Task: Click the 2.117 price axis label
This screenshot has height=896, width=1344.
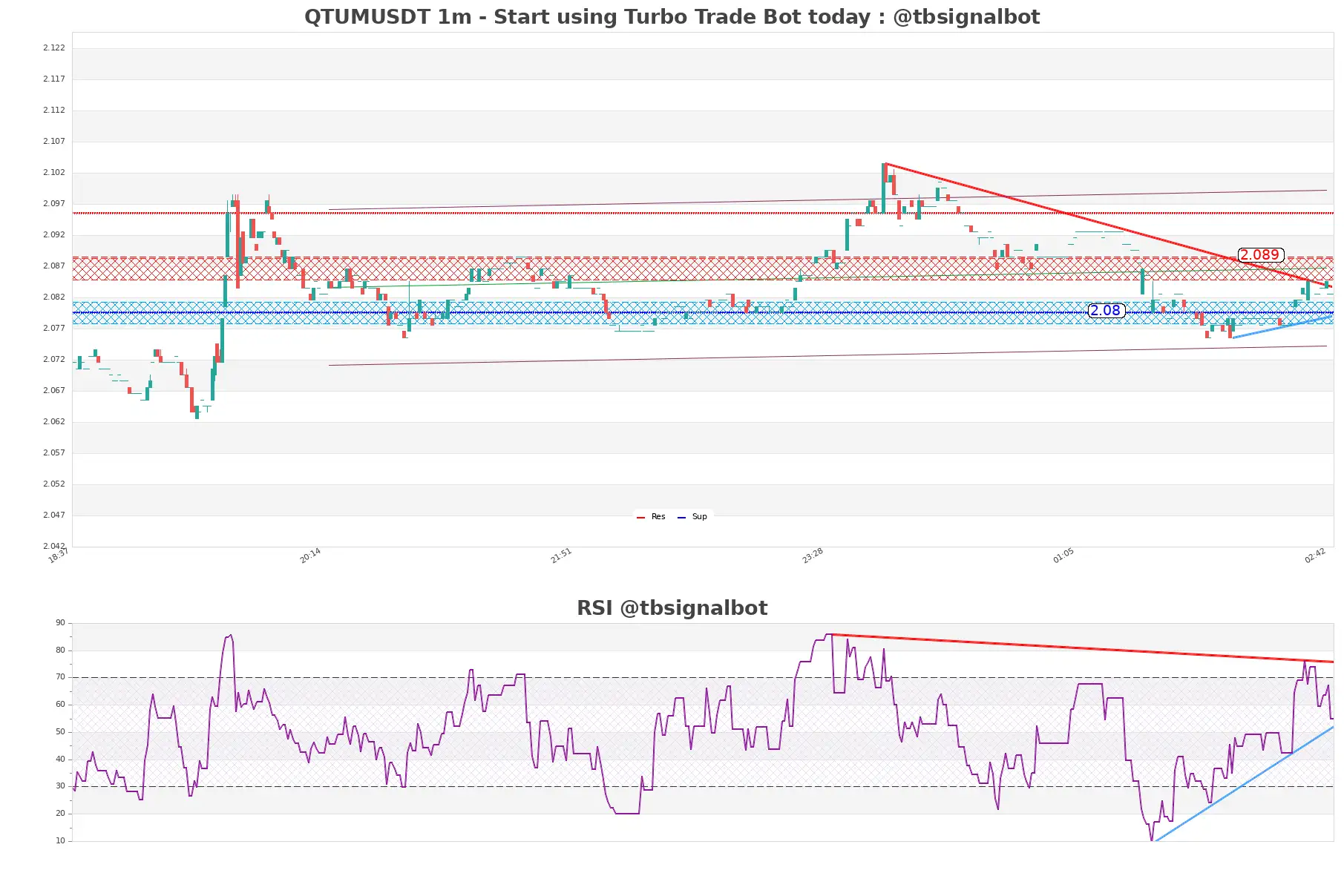Action: click(x=53, y=79)
